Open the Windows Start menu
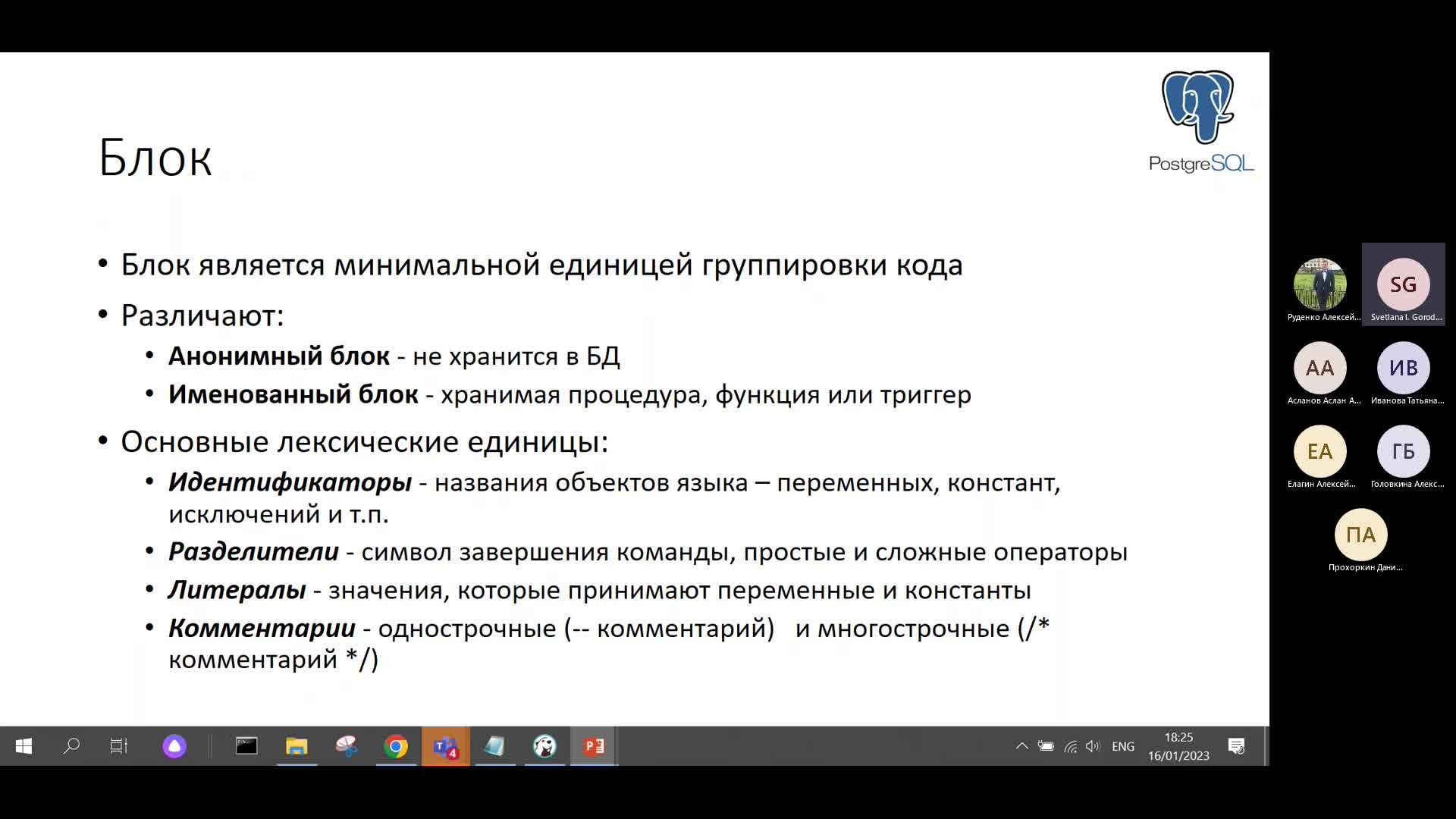Viewport: 1456px width, 819px height. (24, 746)
